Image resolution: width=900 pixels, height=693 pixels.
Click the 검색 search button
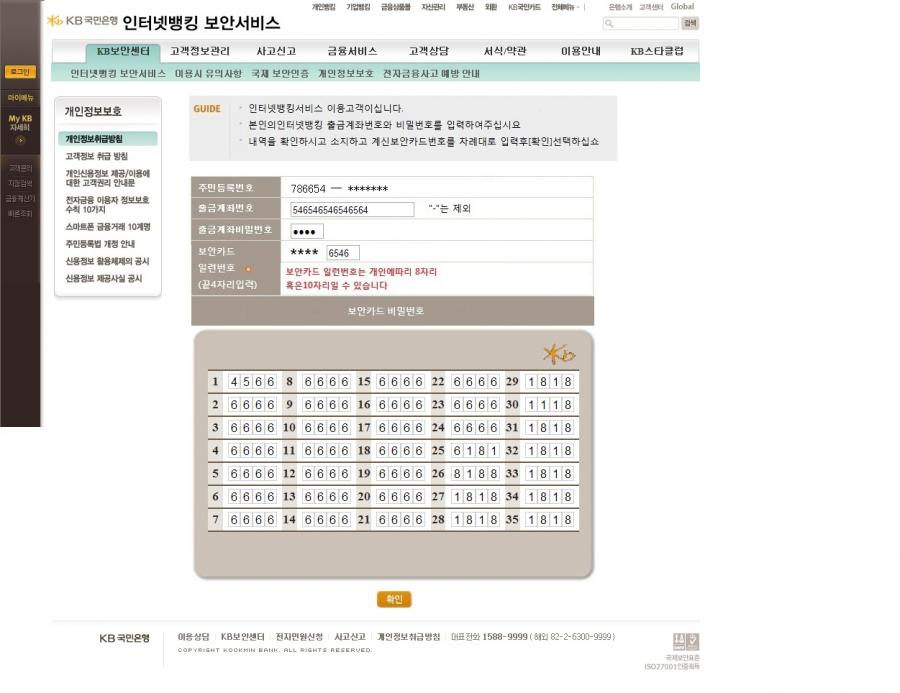tap(690, 23)
